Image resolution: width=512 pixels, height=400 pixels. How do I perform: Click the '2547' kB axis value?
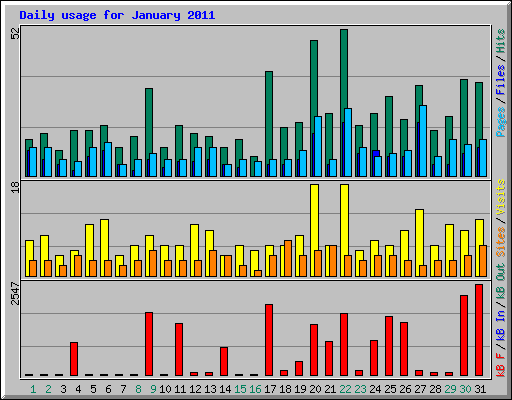click(x=15, y=293)
